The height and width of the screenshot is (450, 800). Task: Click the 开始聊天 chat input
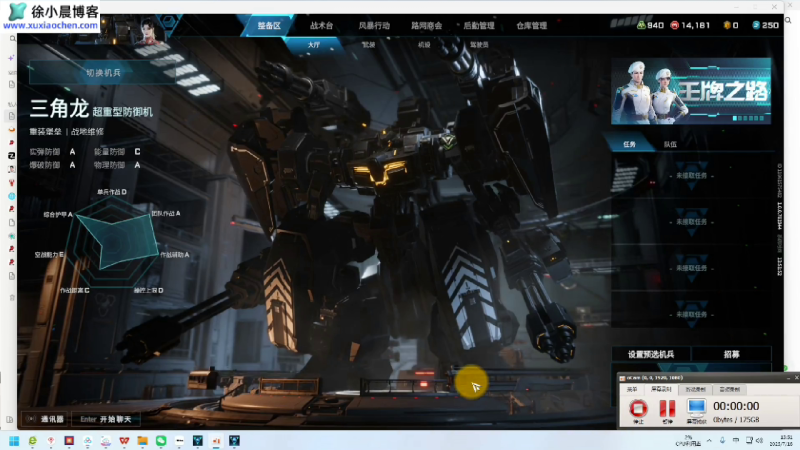[x=107, y=419]
